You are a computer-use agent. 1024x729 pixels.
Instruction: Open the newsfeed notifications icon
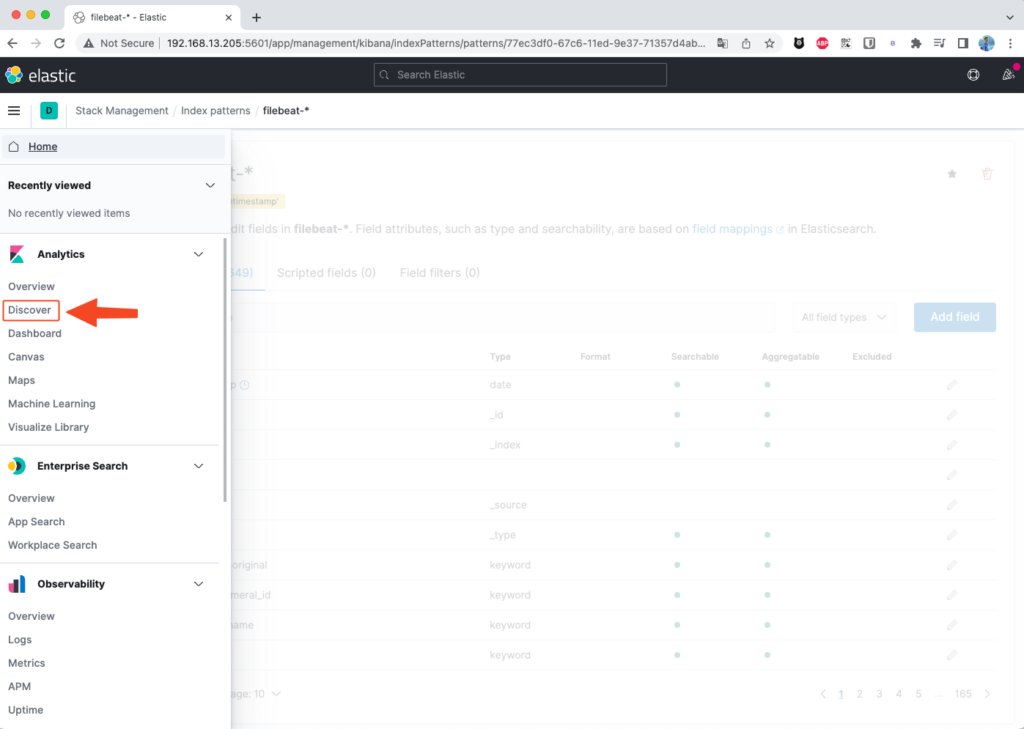[x=1008, y=75]
